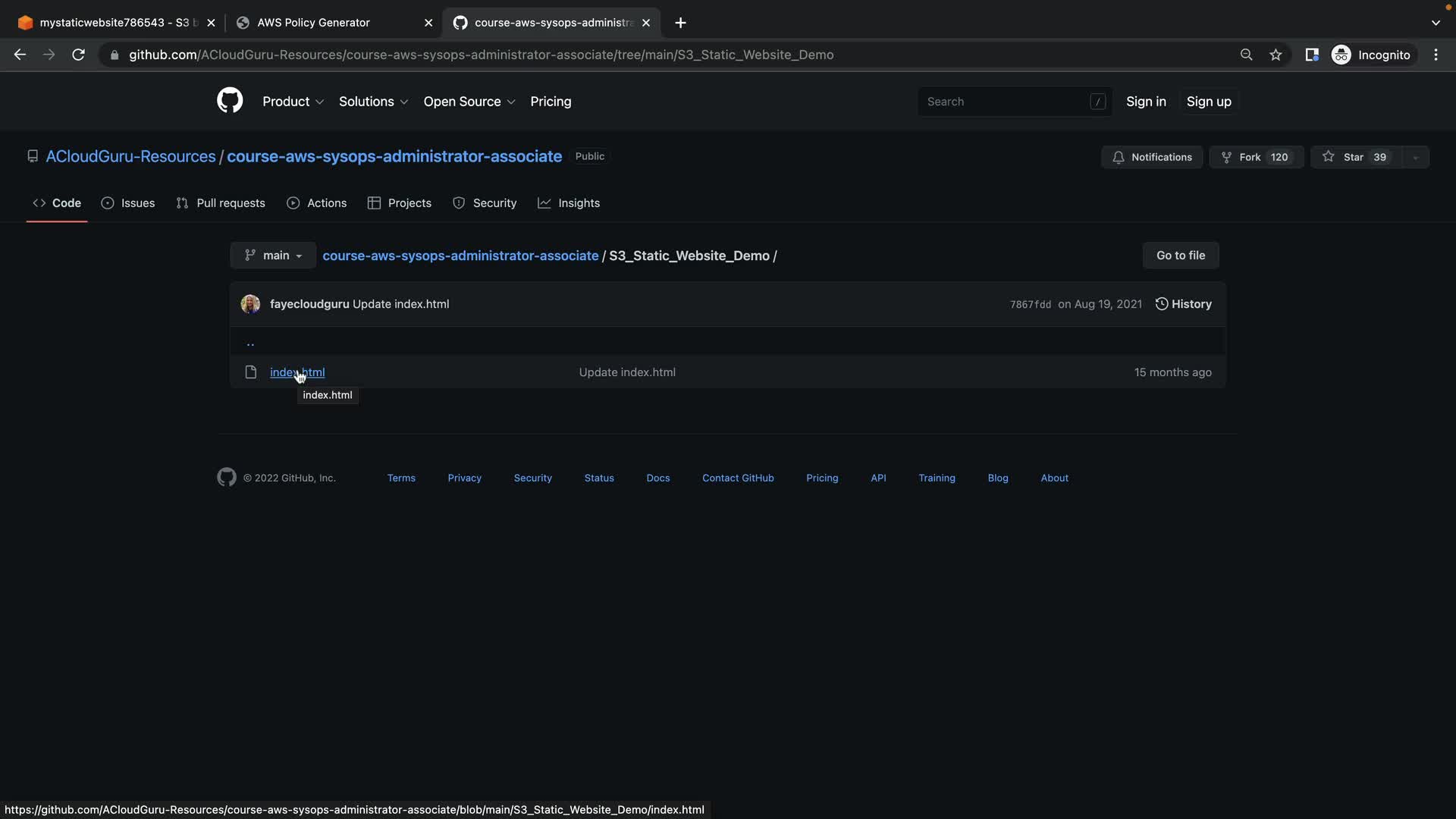Expand the Product menu

pos(293,102)
